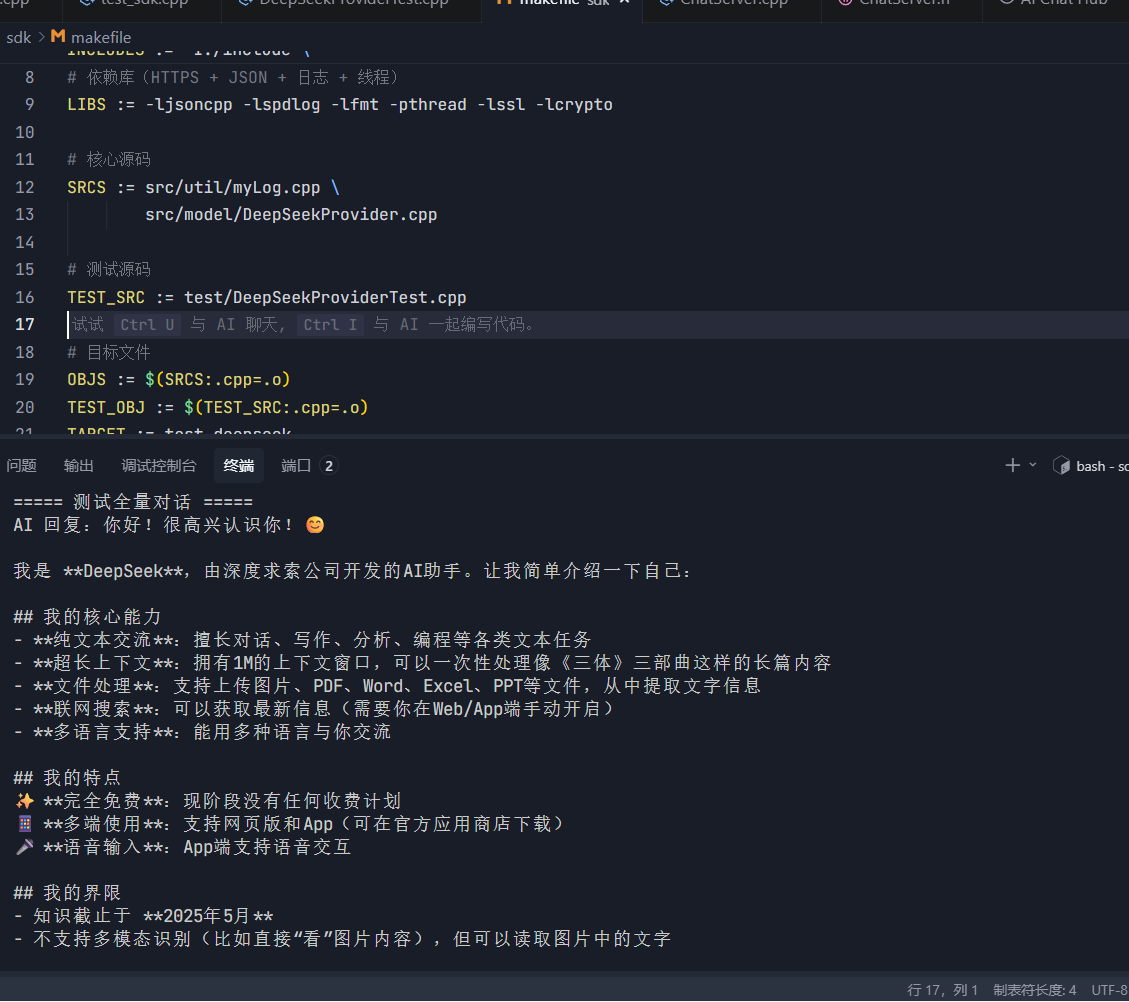Click the UTF-8 encoding status item

point(1110,990)
